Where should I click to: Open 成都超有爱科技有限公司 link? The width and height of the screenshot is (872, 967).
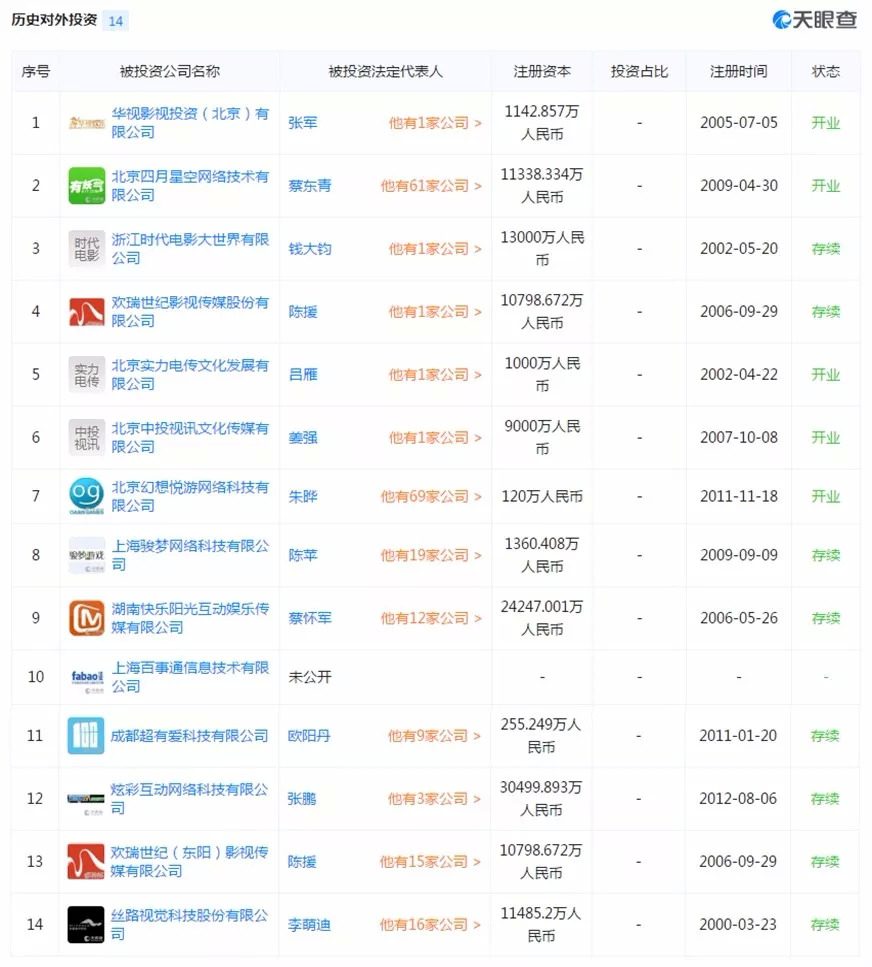(189, 736)
